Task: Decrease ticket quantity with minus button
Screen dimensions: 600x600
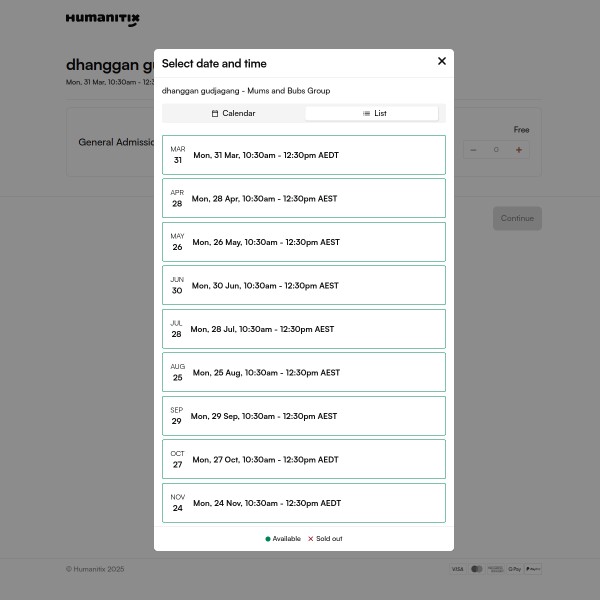Action: (473, 150)
